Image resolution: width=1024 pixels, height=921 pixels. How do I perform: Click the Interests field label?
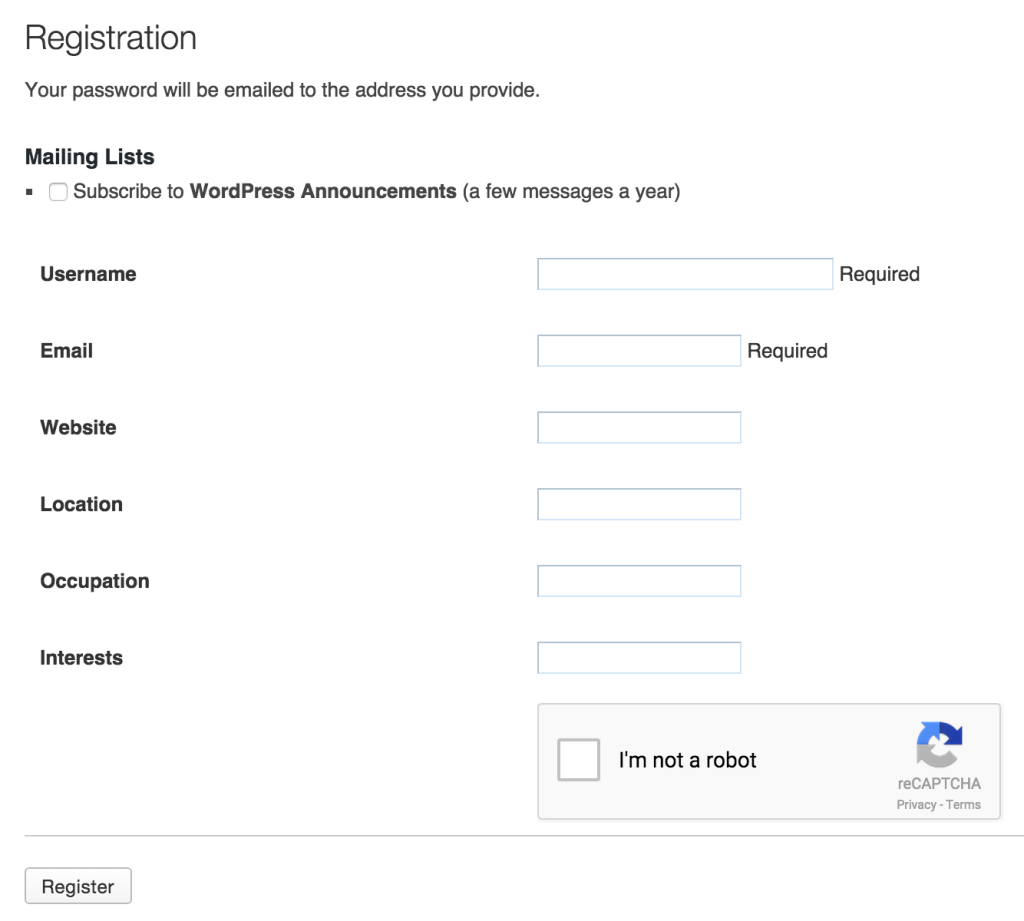point(81,658)
